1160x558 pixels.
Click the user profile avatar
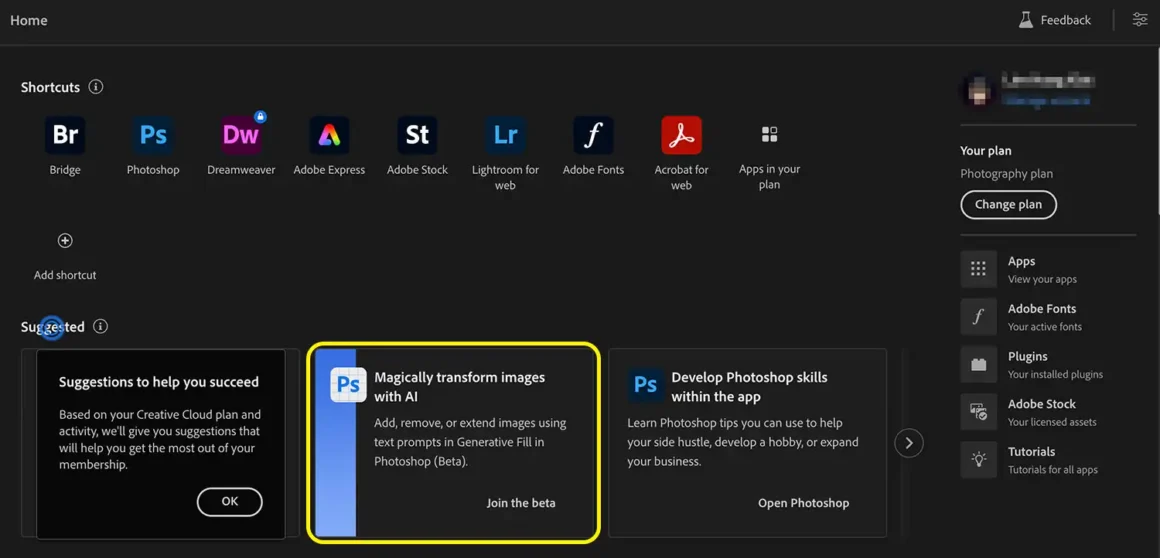(x=977, y=90)
